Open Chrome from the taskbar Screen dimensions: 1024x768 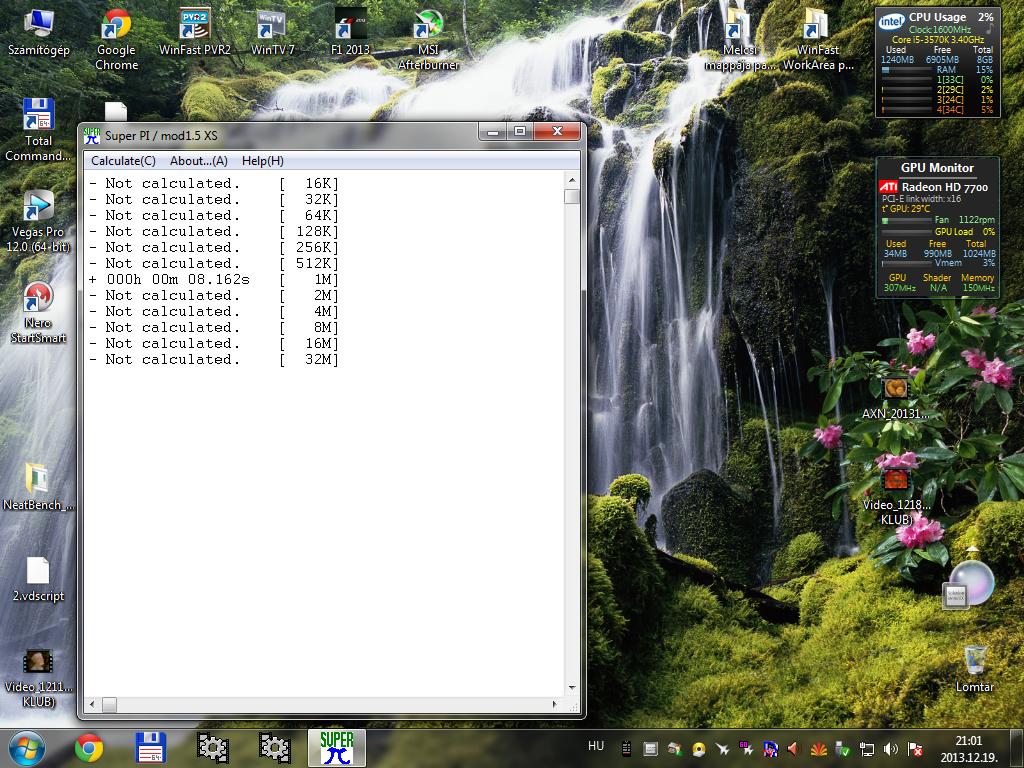pos(89,748)
